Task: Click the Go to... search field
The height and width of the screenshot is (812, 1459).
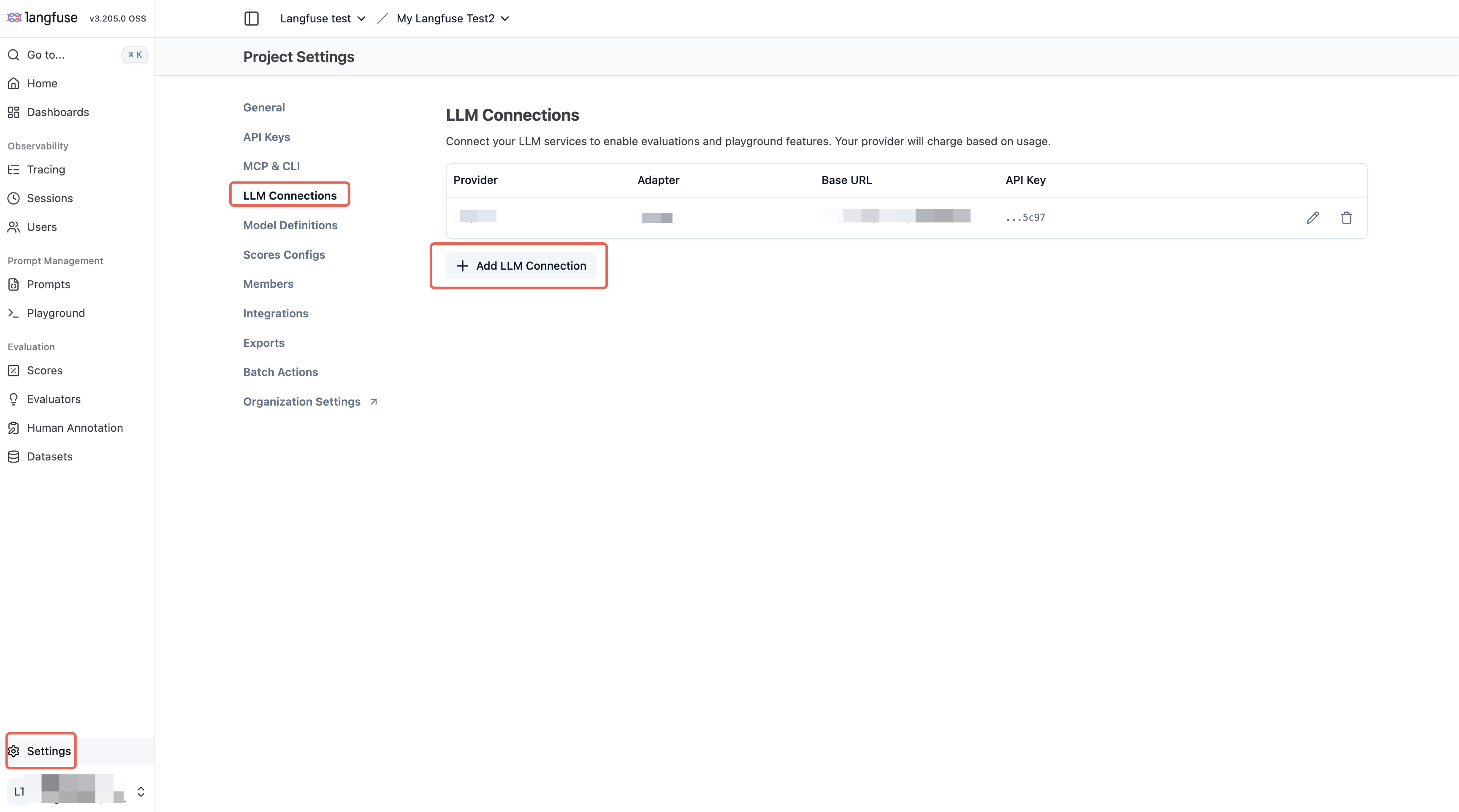Action: pyautogui.click(x=77, y=55)
